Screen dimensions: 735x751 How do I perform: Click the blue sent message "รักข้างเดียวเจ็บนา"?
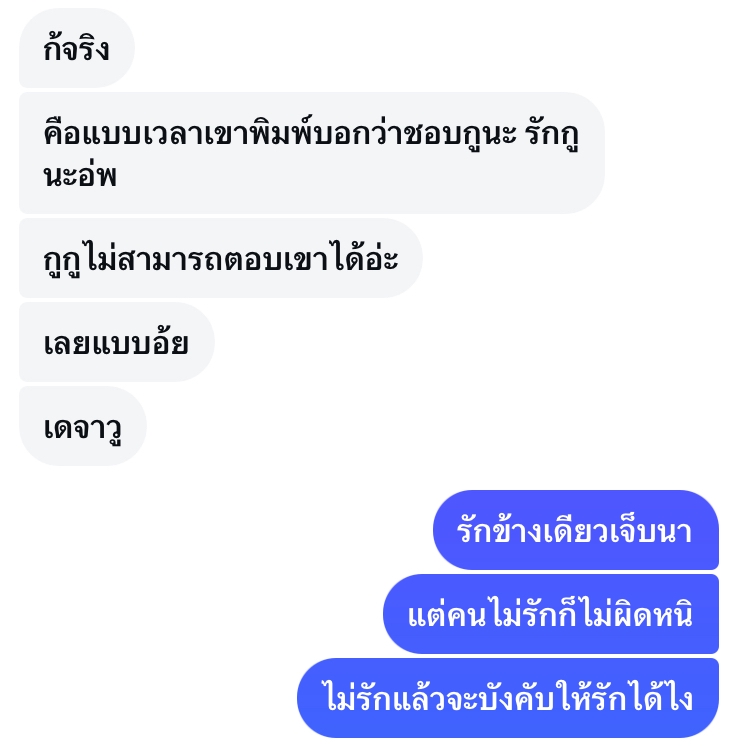pos(576,530)
